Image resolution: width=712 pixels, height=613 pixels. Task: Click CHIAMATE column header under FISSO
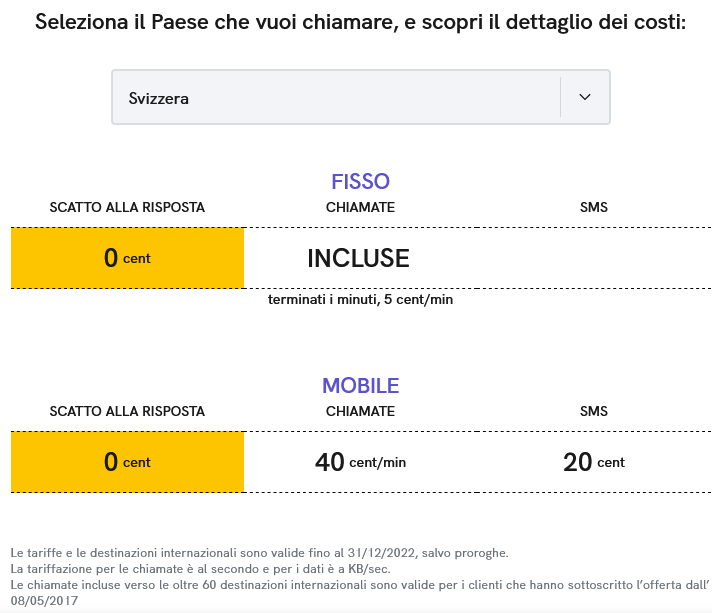(360, 208)
